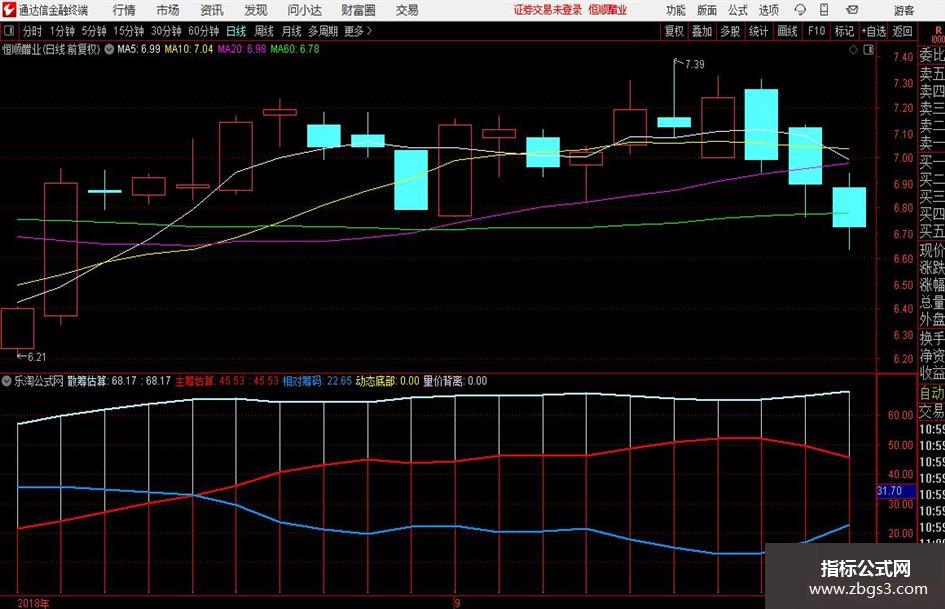The height and width of the screenshot is (609, 945).
Task: Click the MA5: 6.99 indicator value
Action: [139, 49]
